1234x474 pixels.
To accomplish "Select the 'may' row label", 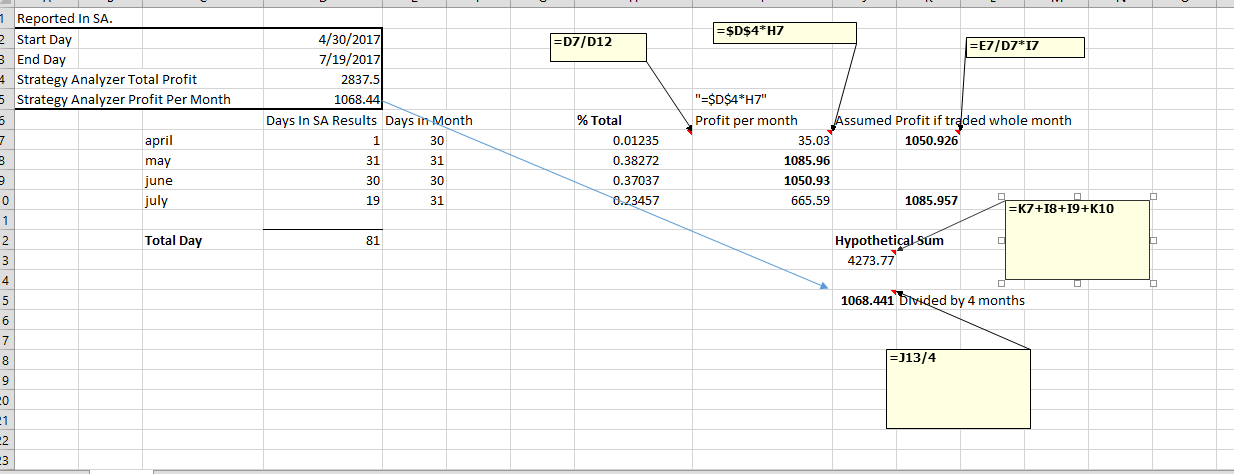I will click(x=158, y=161).
